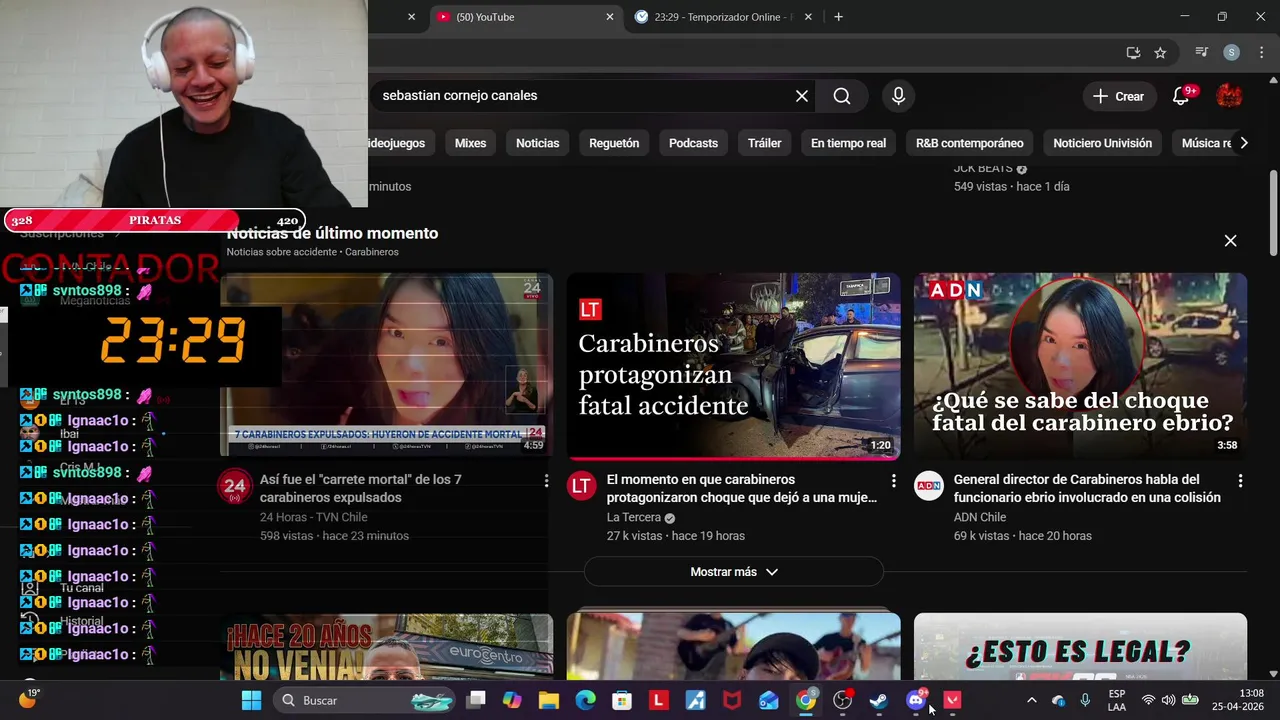Open the ADN Chile channel link
This screenshot has height=720, width=1280.
[980, 517]
